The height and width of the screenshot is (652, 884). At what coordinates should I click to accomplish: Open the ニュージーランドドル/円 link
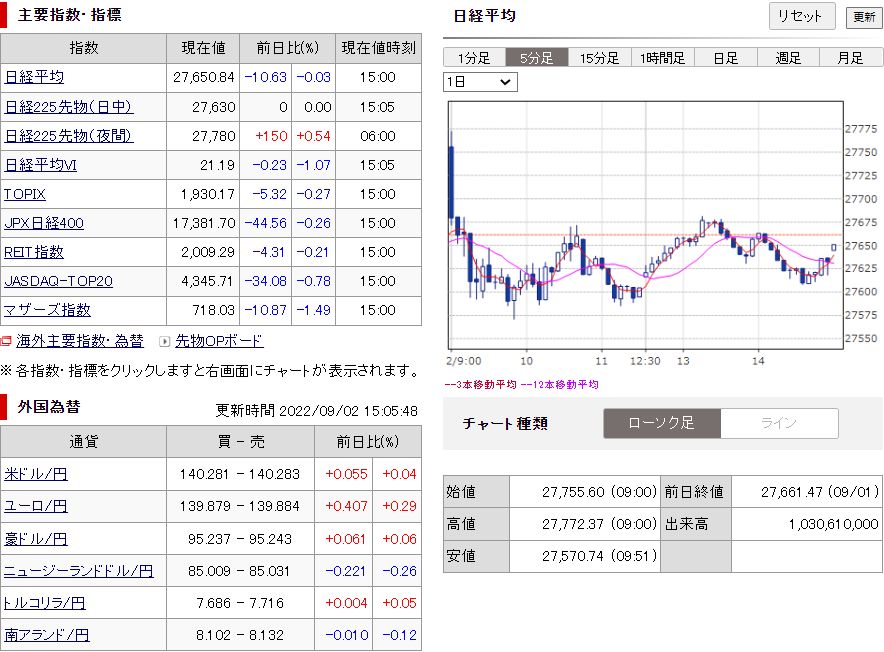[78, 571]
